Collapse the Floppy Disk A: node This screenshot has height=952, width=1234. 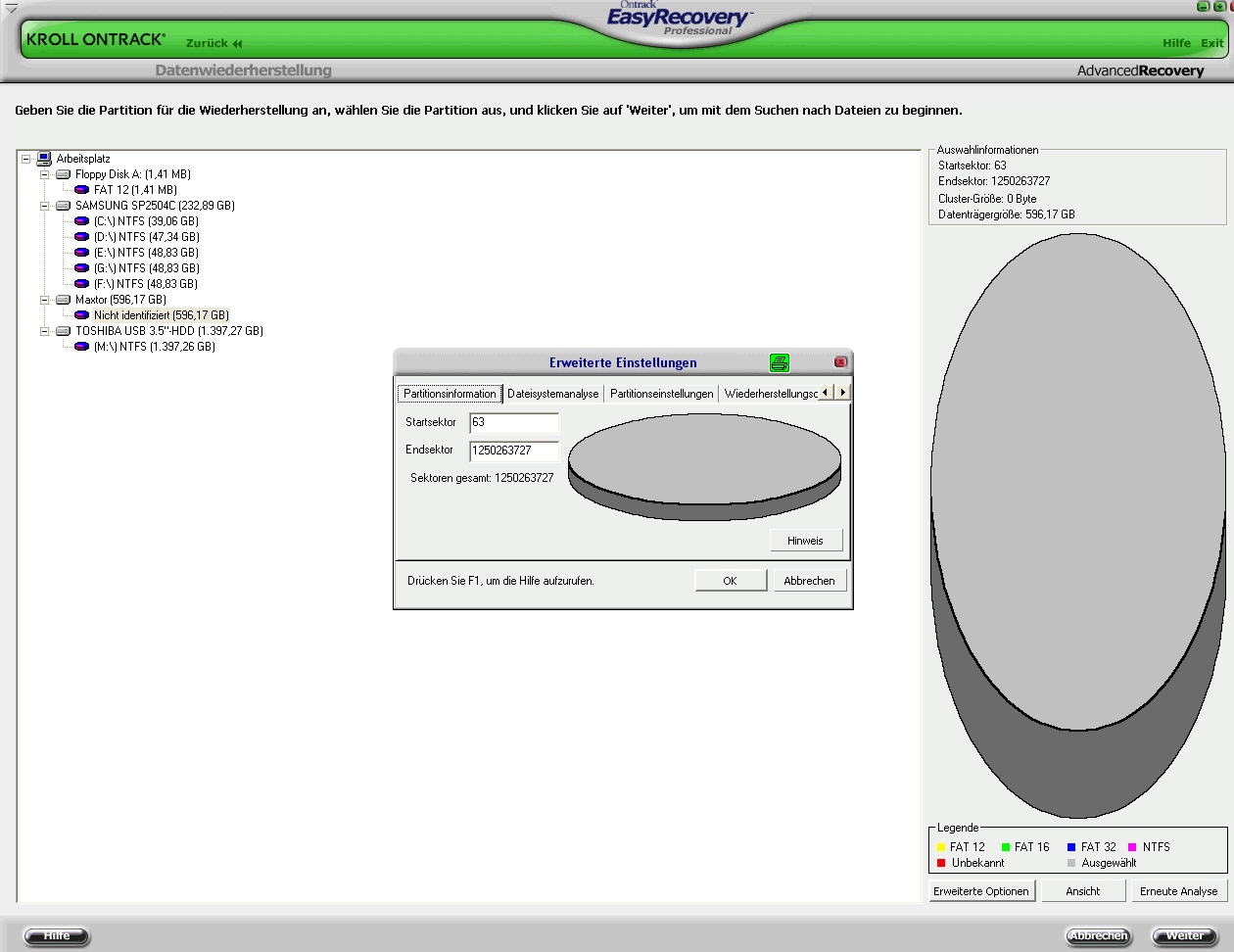pos(45,174)
